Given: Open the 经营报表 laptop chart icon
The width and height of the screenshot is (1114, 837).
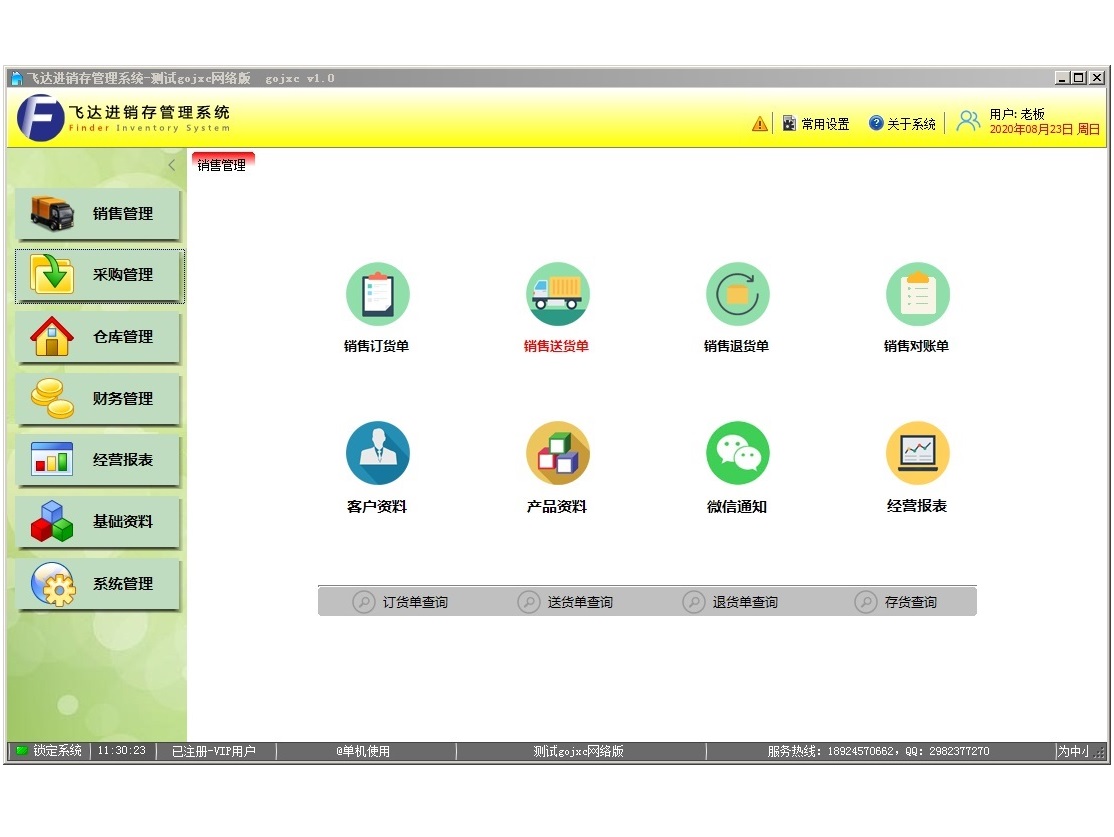Looking at the screenshot, I should click(917, 453).
